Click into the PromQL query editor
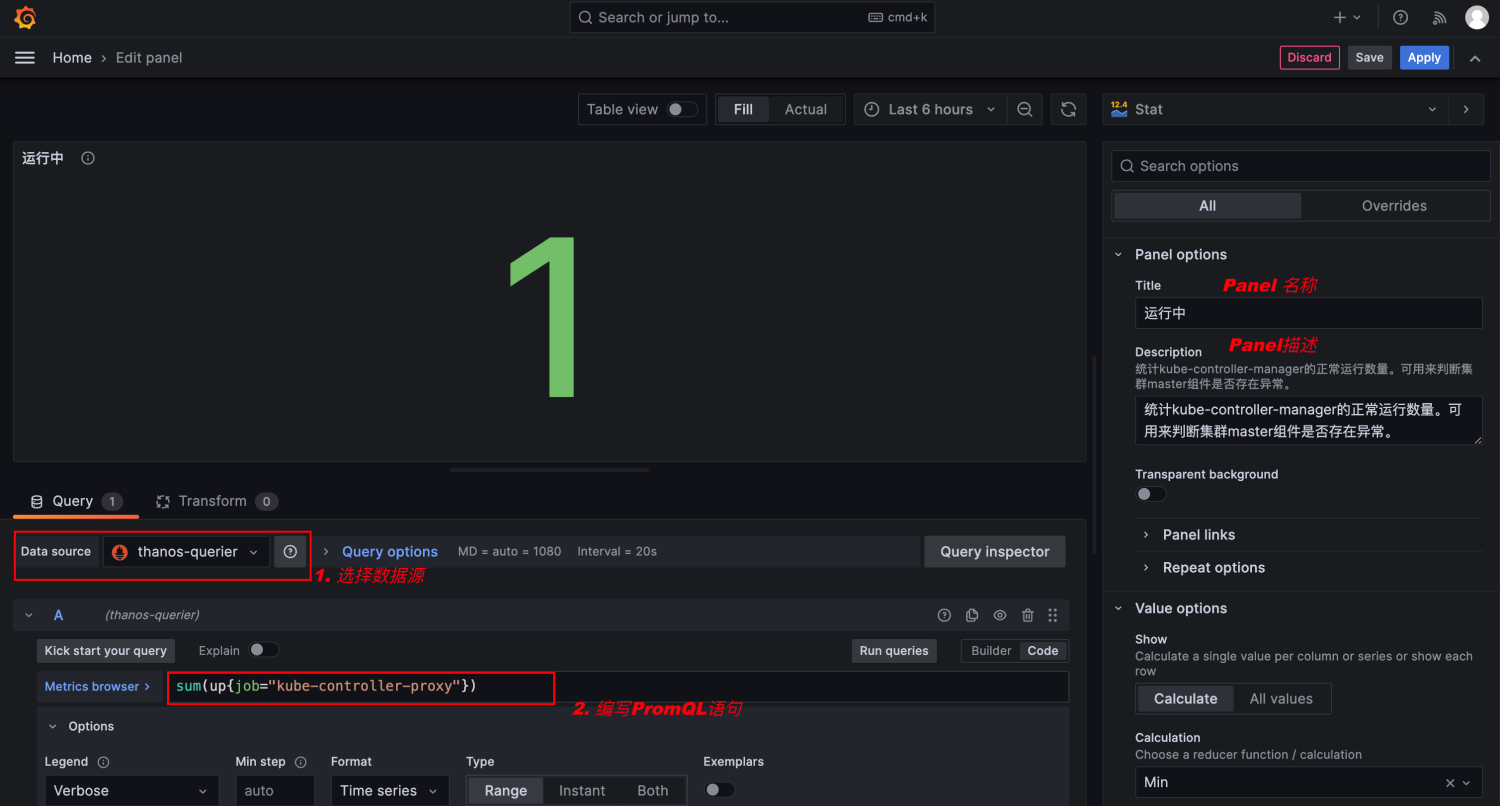This screenshot has height=806, width=1500. pyautogui.click(x=618, y=687)
